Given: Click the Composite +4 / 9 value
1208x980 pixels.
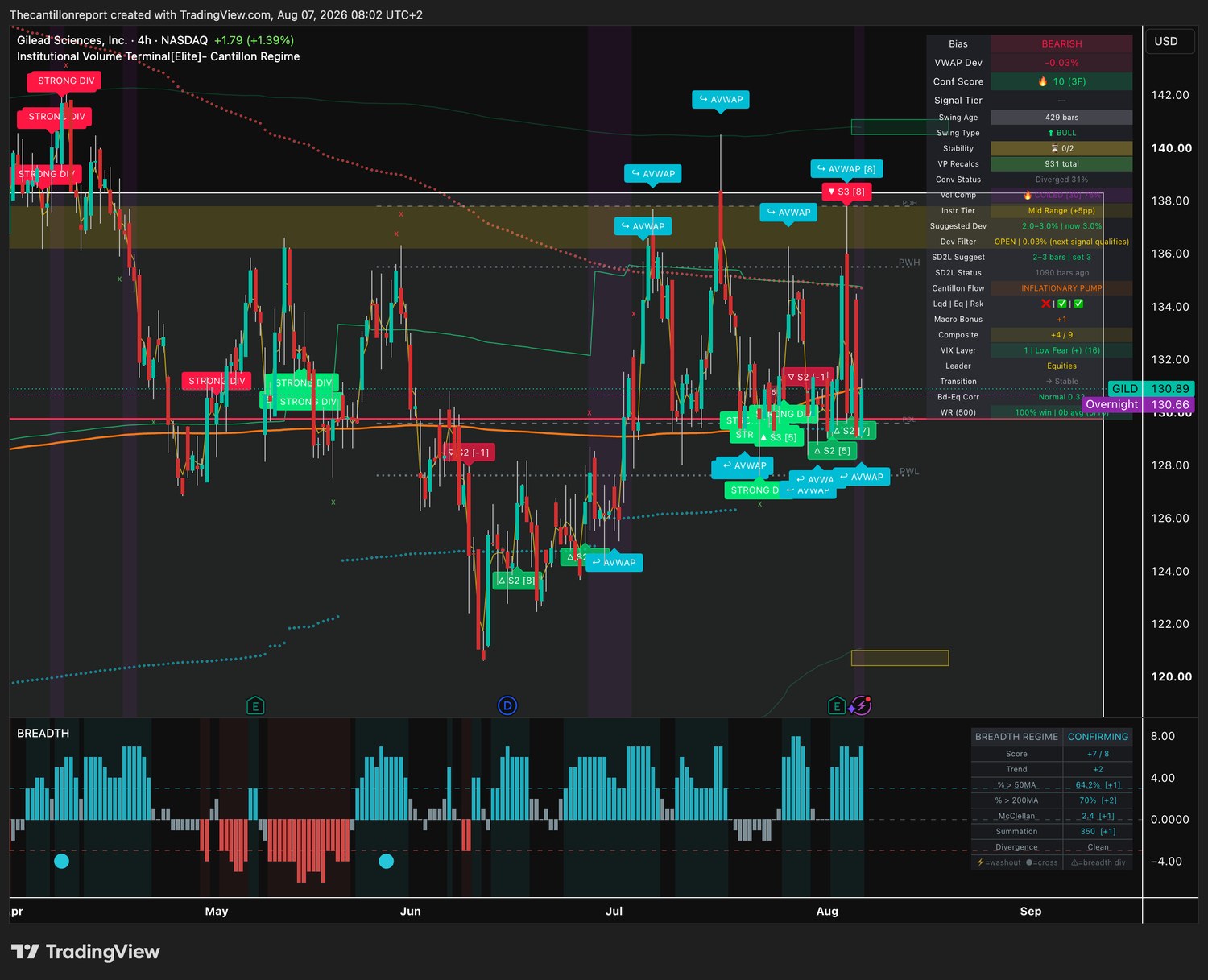Looking at the screenshot, I should click(1061, 335).
